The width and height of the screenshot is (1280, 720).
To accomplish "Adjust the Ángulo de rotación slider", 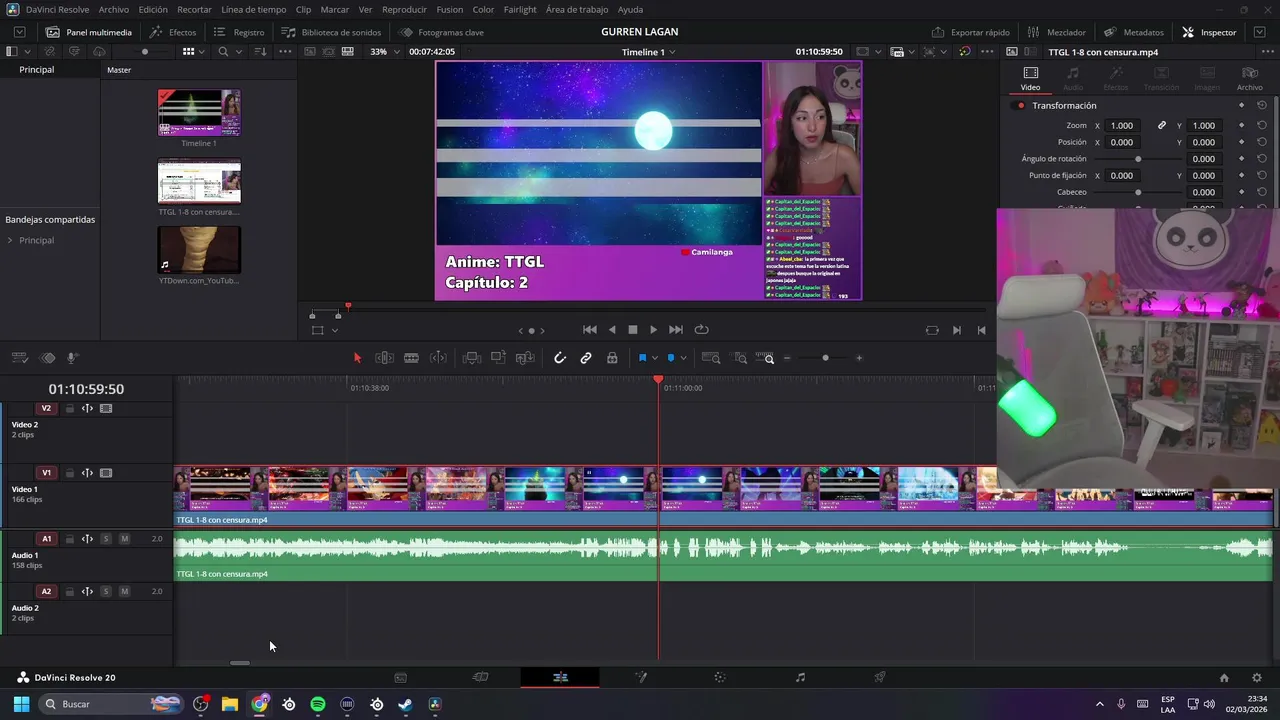I will click(x=1138, y=159).
